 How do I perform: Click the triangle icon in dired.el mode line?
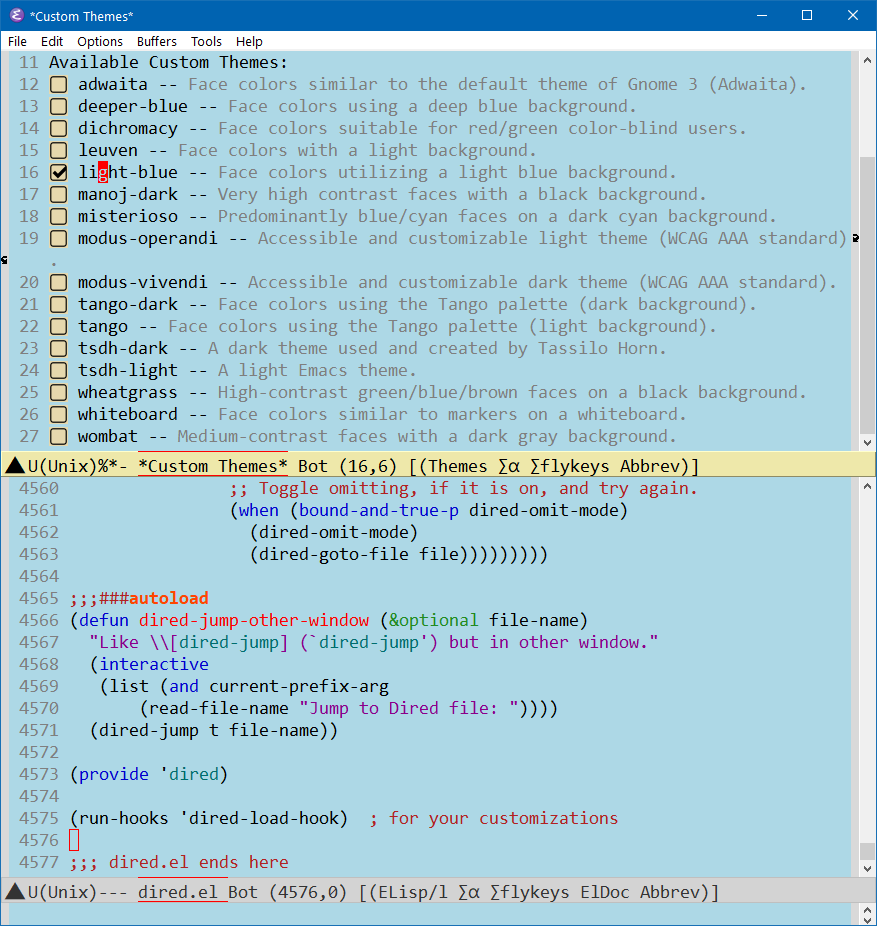coord(15,892)
